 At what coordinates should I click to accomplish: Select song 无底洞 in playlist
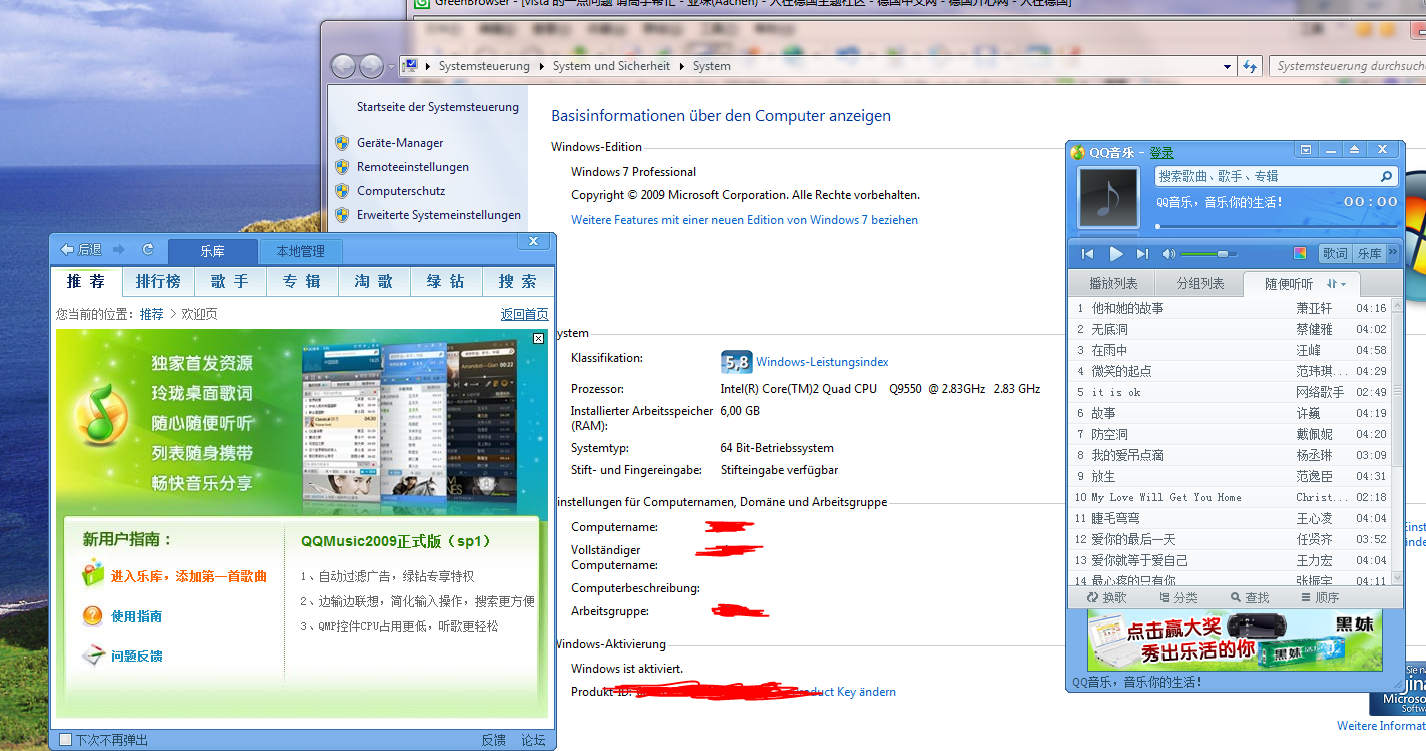tap(1230, 329)
